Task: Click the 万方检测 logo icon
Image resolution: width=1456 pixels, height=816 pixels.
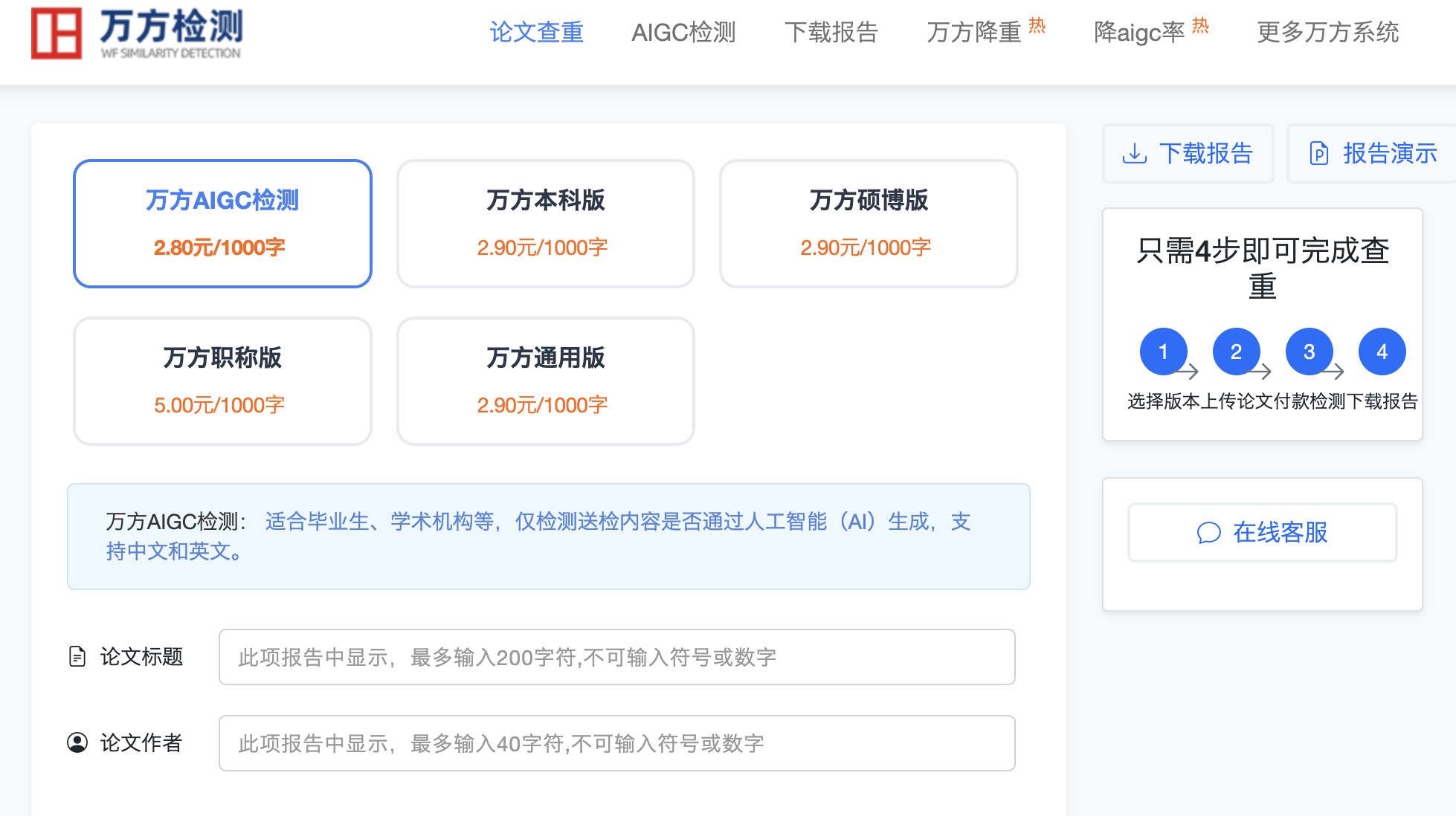Action: pos(57,33)
